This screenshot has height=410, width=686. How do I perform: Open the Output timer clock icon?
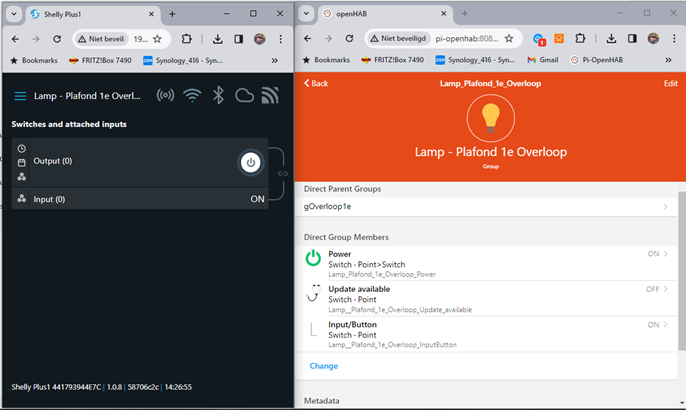[22, 148]
